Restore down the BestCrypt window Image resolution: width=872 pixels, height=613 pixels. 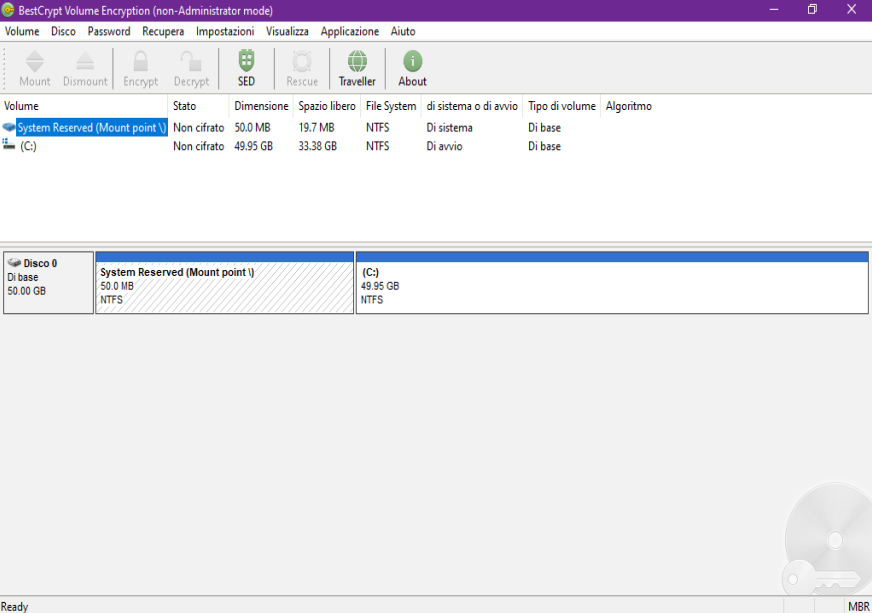(812, 9)
